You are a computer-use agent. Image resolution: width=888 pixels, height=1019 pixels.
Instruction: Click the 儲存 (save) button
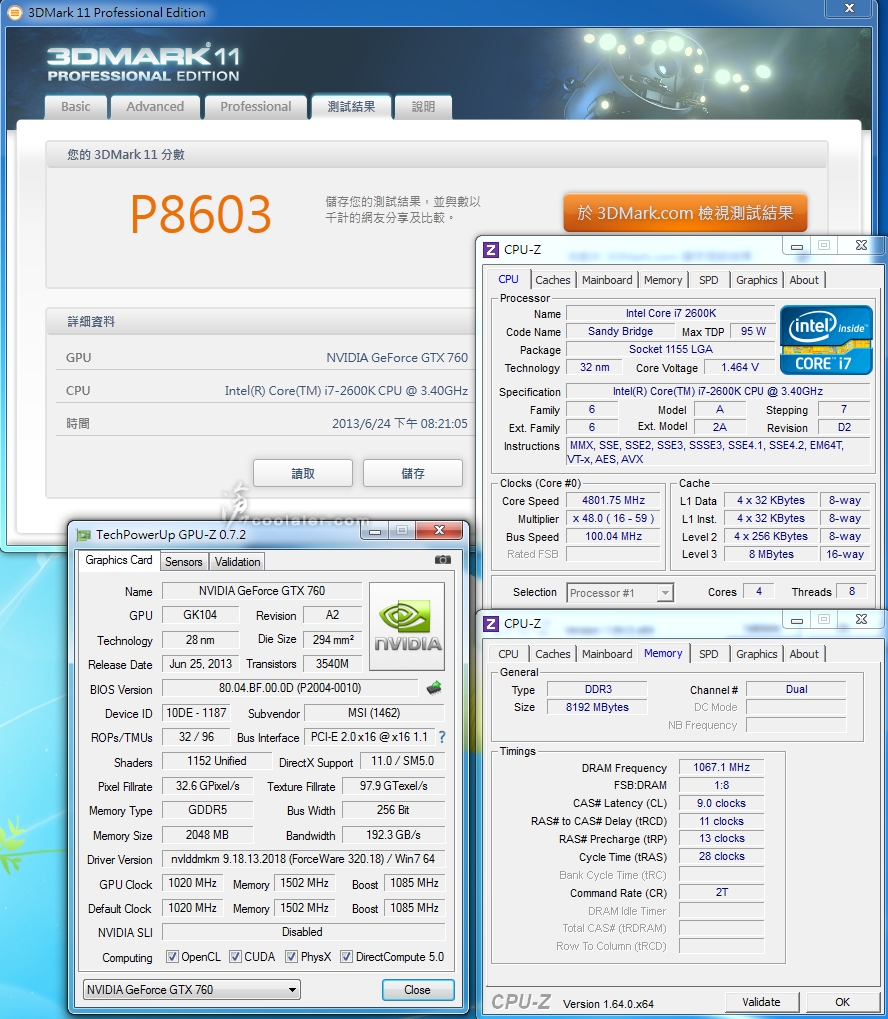tap(413, 473)
